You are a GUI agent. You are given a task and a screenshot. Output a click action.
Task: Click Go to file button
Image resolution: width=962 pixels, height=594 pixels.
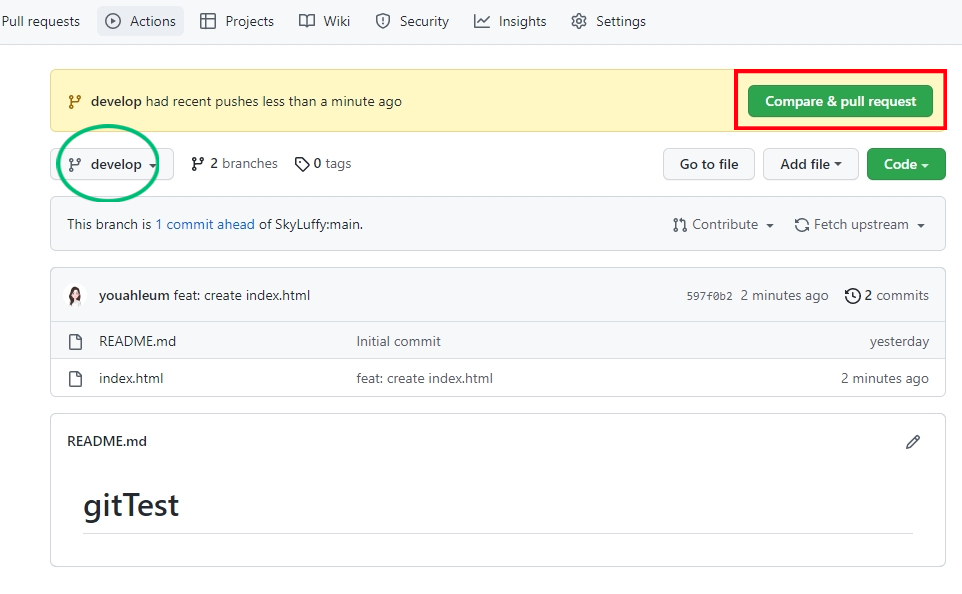coord(709,164)
